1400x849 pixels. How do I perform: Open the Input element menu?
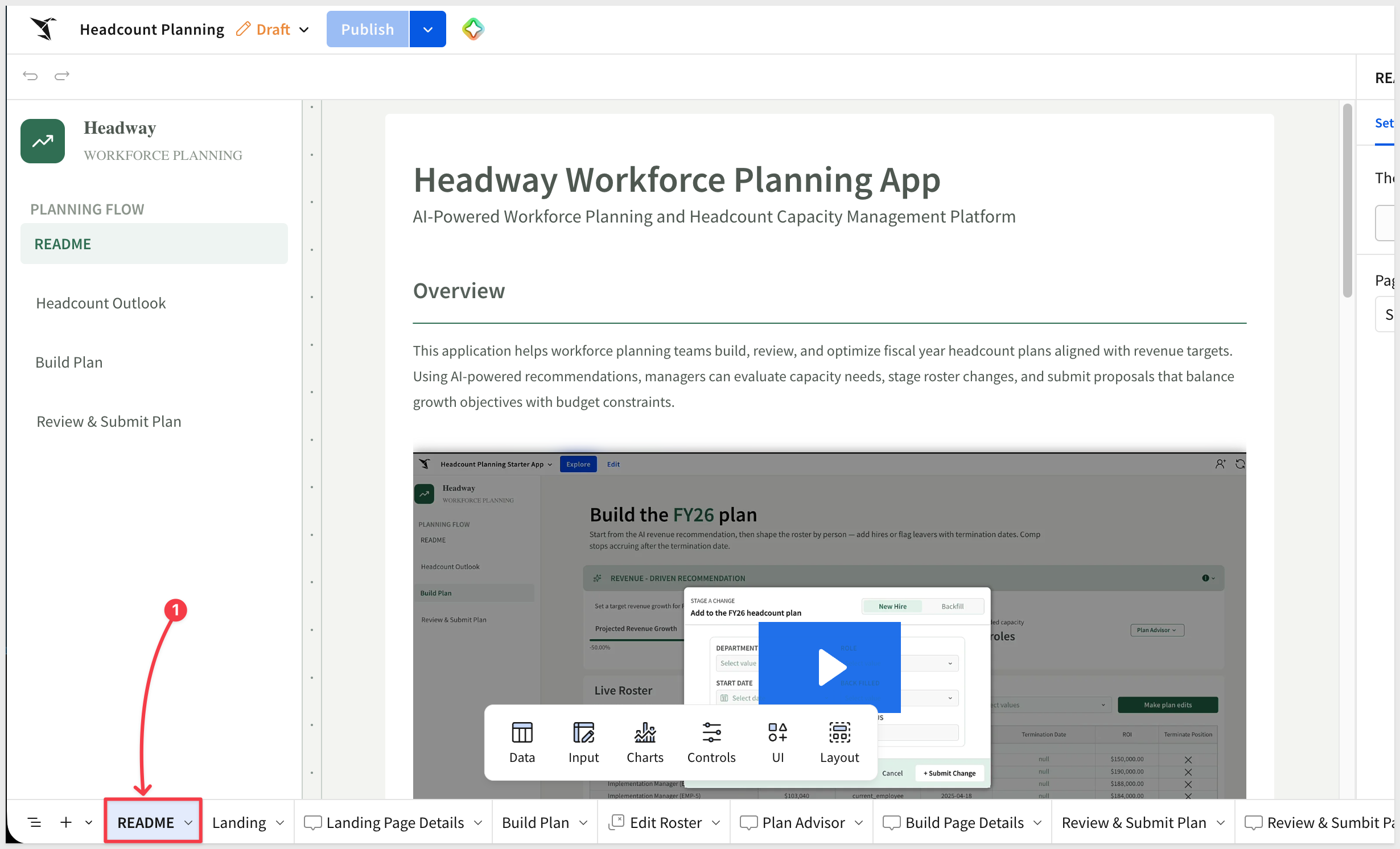(x=583, y=742)
